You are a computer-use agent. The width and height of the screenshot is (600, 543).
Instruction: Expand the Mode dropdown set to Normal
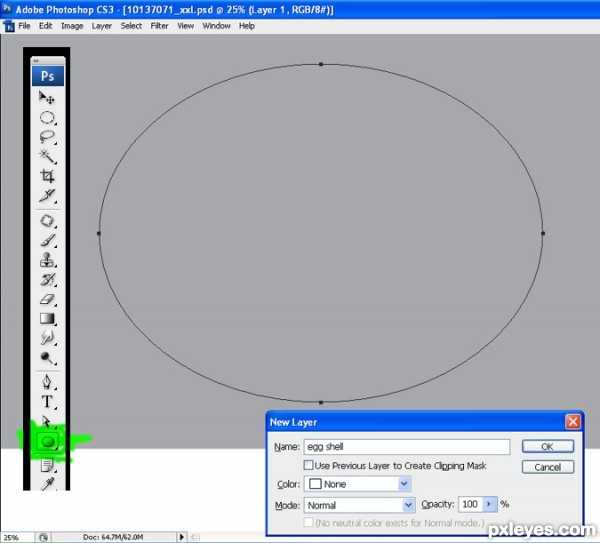coord(408,505)
